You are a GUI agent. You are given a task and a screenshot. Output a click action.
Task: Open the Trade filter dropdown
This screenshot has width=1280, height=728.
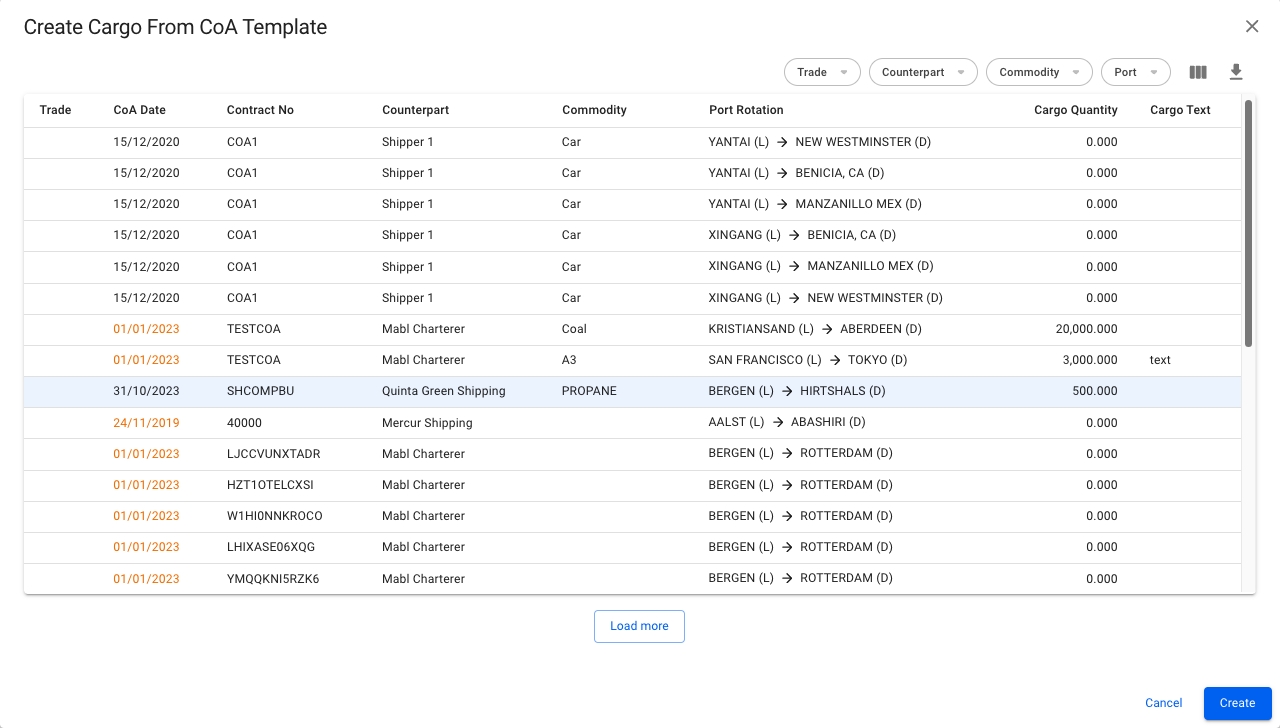coord(821,72)
